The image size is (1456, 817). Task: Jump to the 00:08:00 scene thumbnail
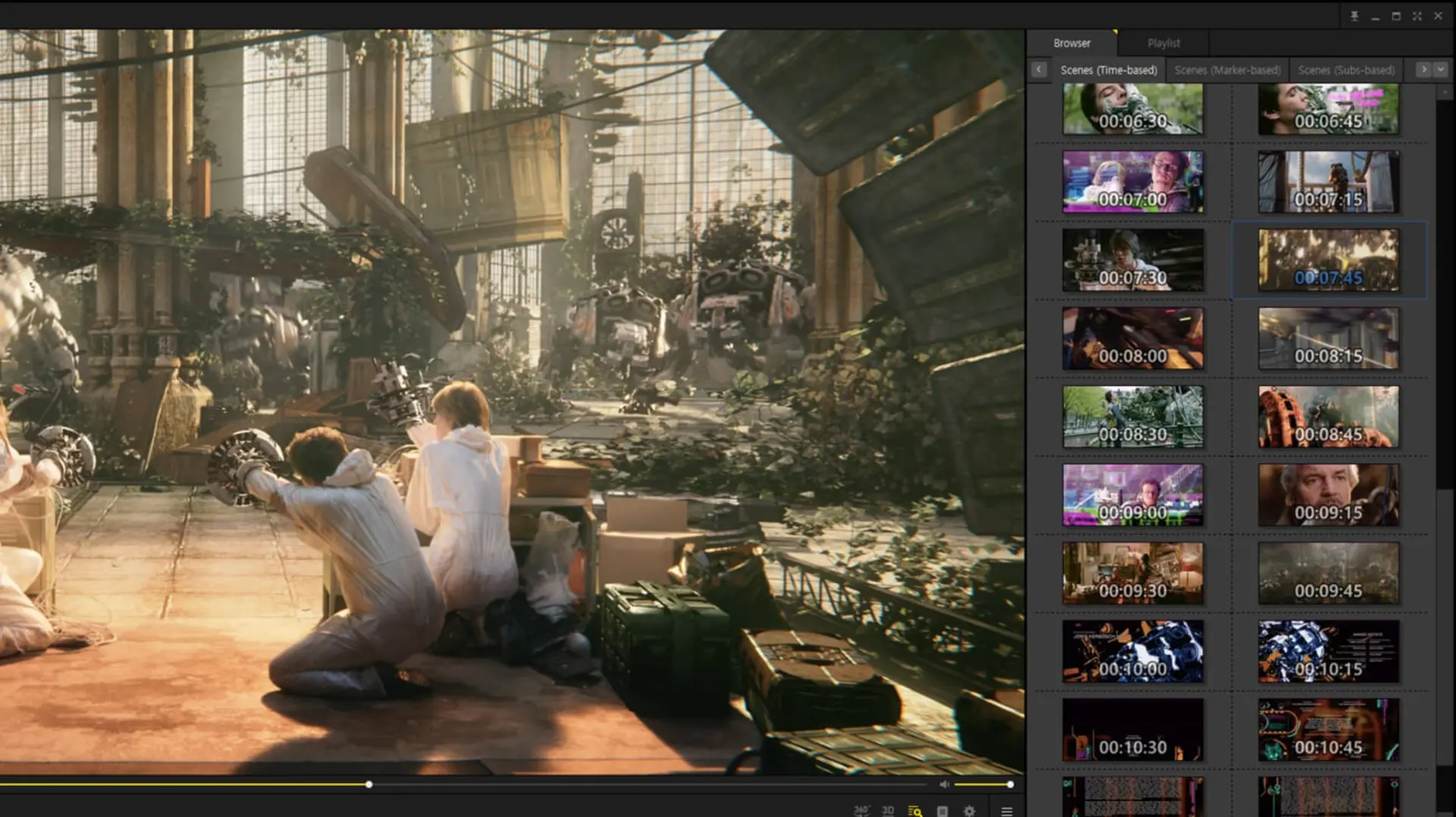[x=1133, y=338]
